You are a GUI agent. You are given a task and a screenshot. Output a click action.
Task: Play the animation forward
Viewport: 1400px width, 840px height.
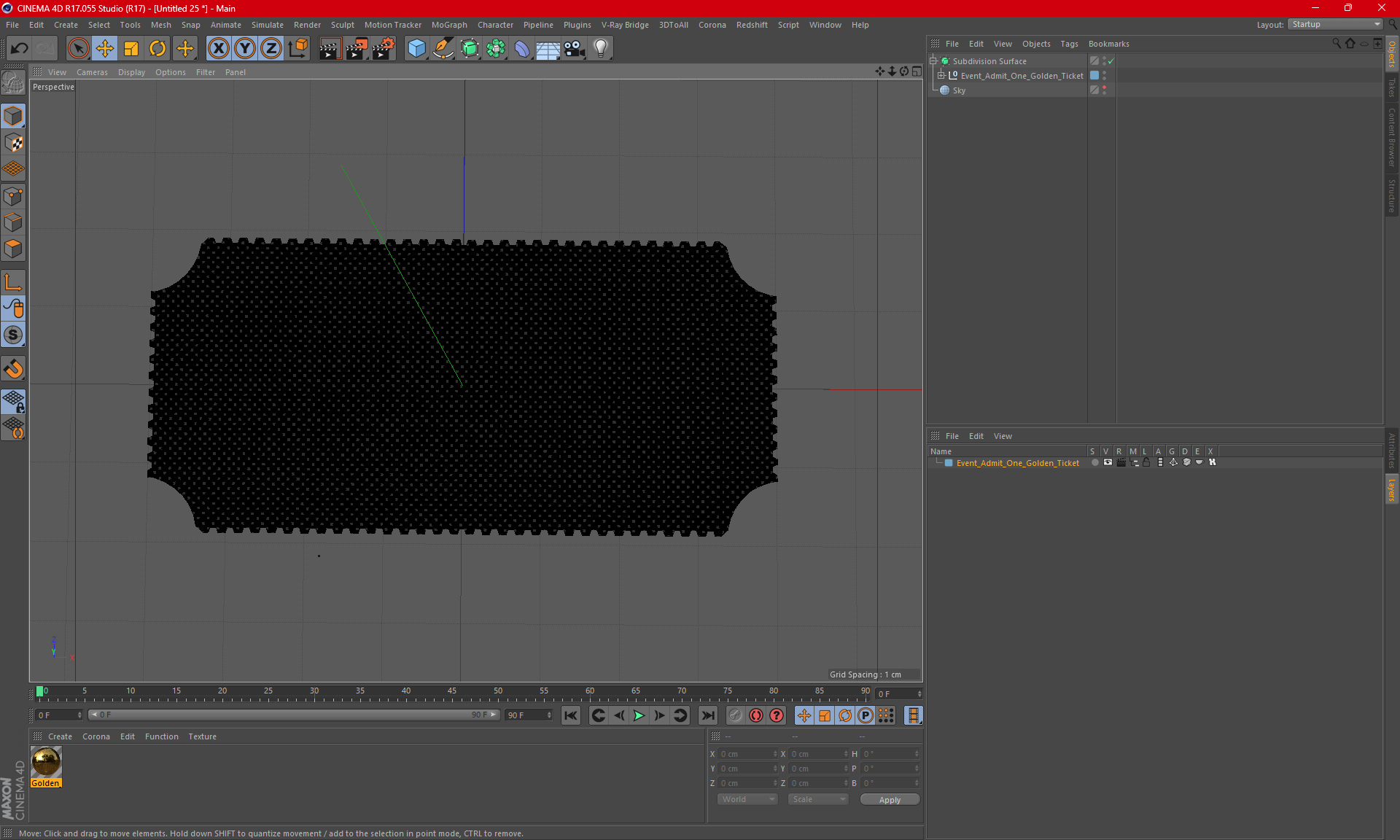[x=639, y=715]
